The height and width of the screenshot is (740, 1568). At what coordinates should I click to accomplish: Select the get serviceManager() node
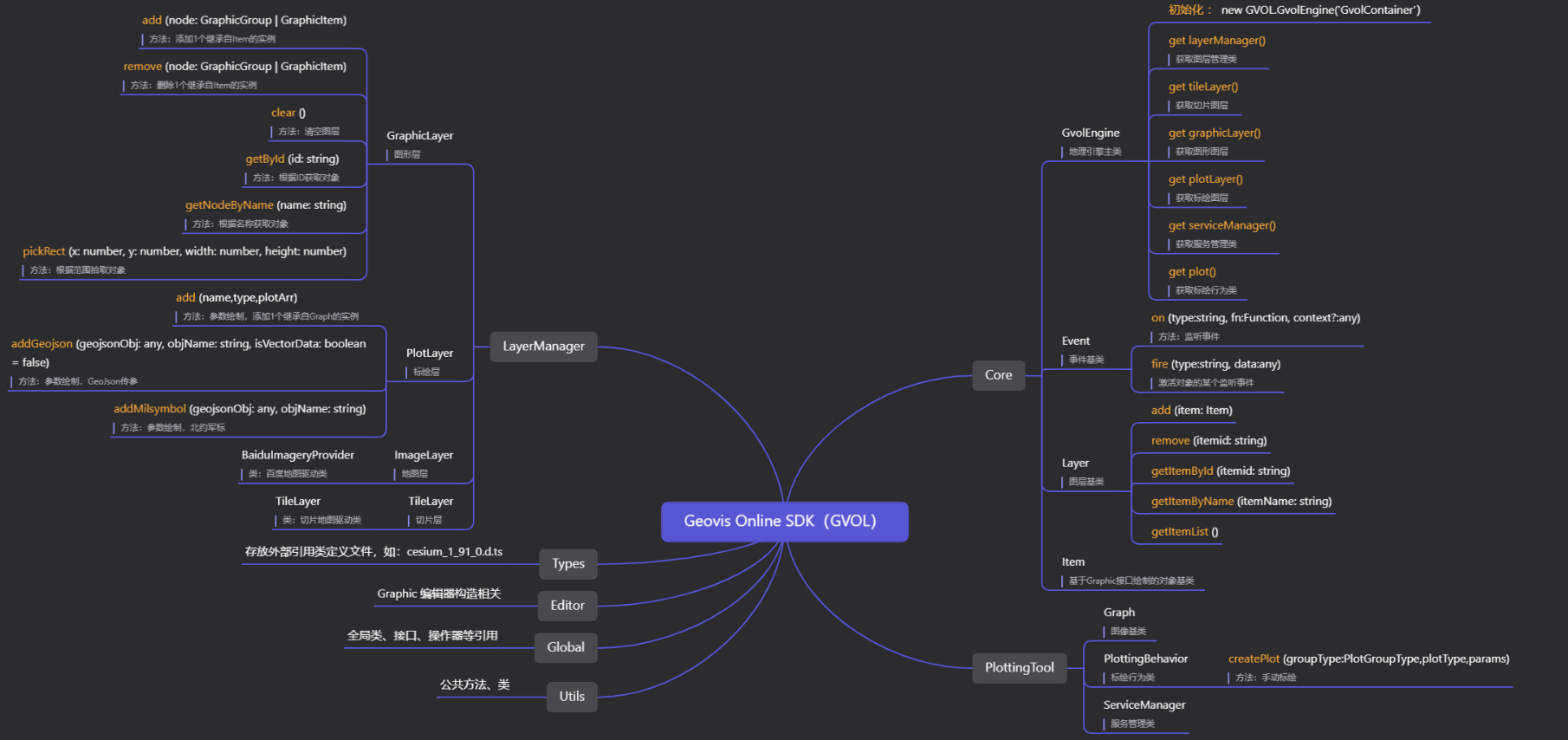pyautogui.click(x=1222, y=234)
